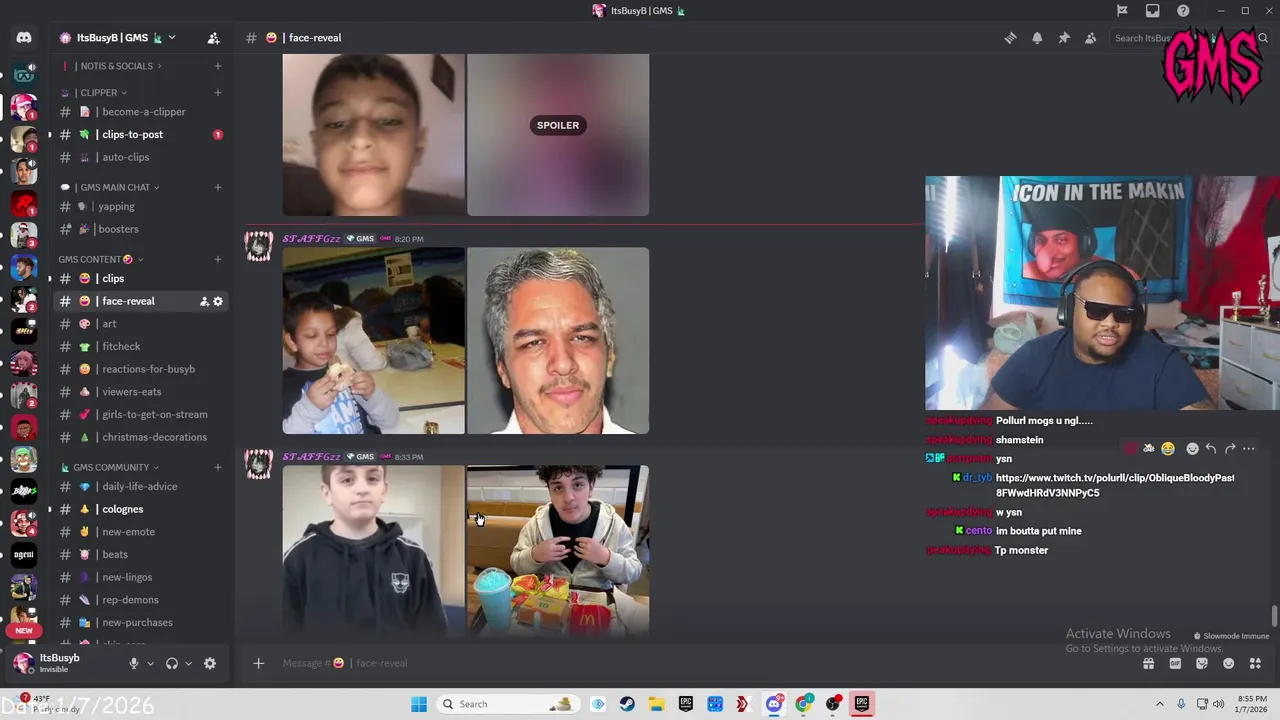Collapse the CLIPPER category
1280x720 pixels.
[x=98, y=93]
